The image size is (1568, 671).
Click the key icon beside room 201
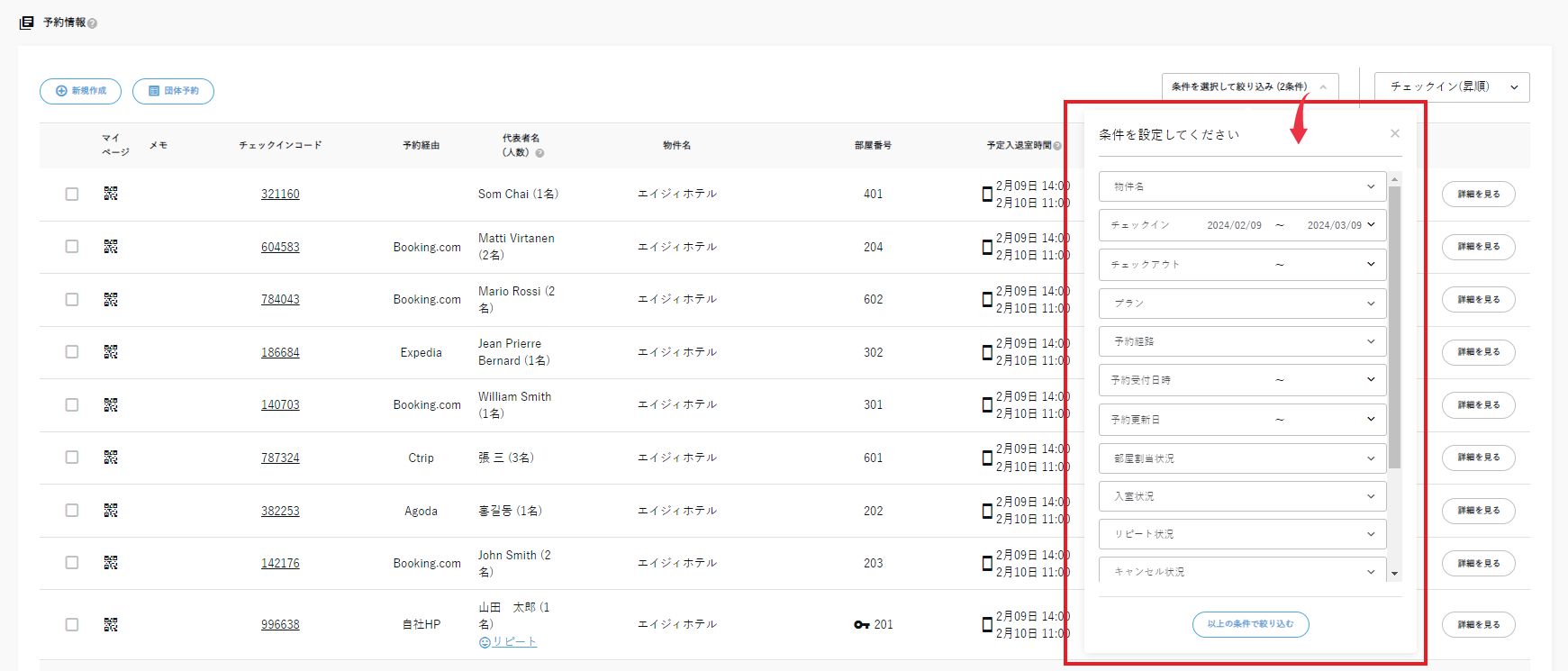point(861,625)
